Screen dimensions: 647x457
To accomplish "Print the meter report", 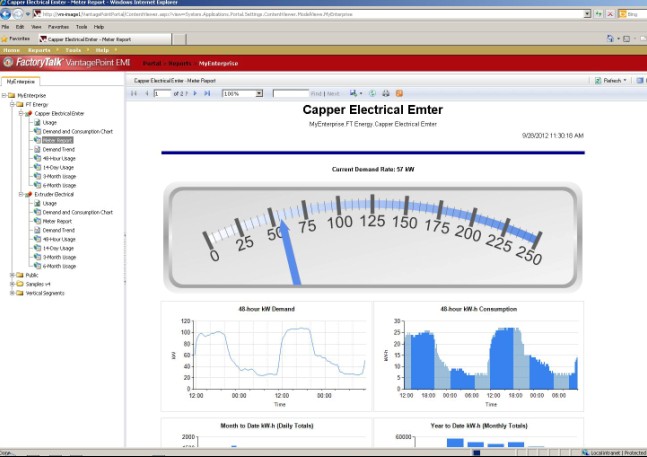I will (385, 93).
